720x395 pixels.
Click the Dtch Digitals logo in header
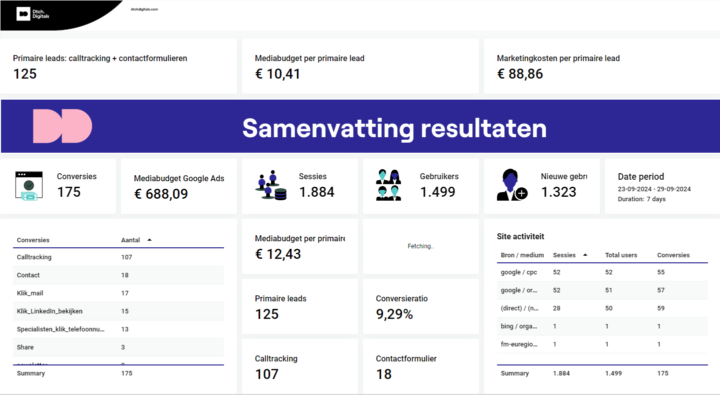point(33,14)
